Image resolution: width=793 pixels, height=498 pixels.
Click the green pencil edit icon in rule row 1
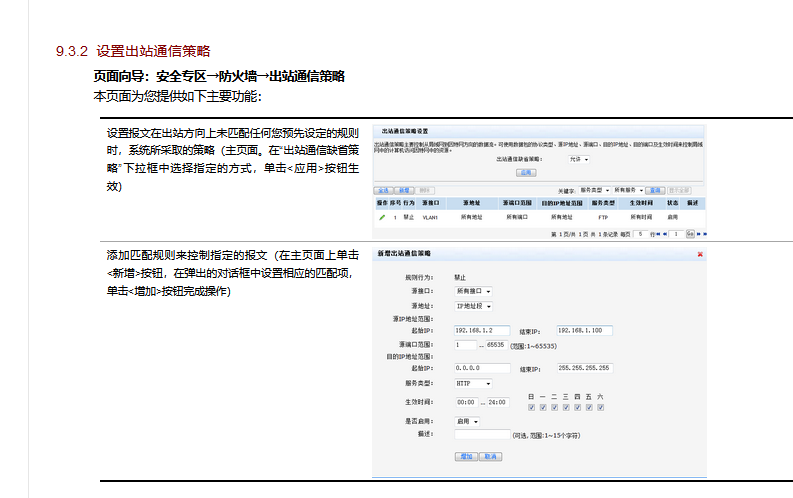tap(382, 217)
